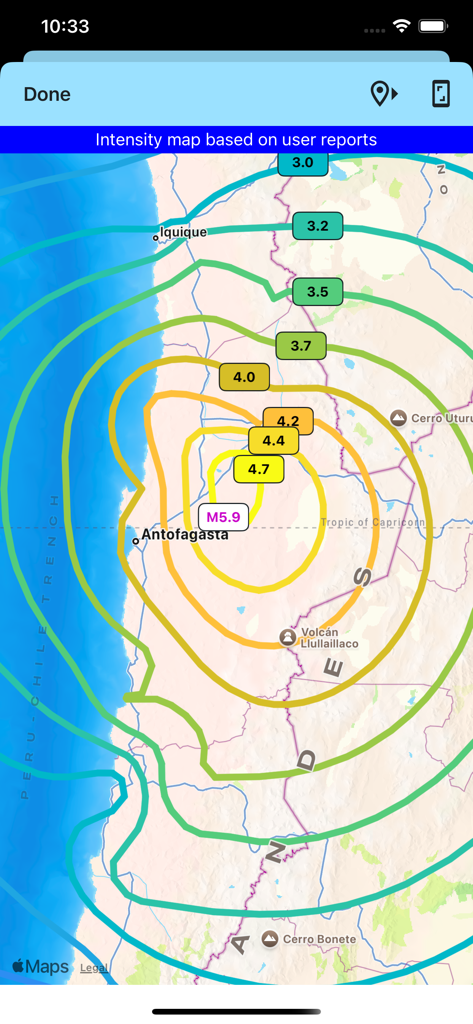The width and height of the screenshot is (473, 1024).
Task: Select the 3.5 intensity contour label
Action: [x=318, y=291]
